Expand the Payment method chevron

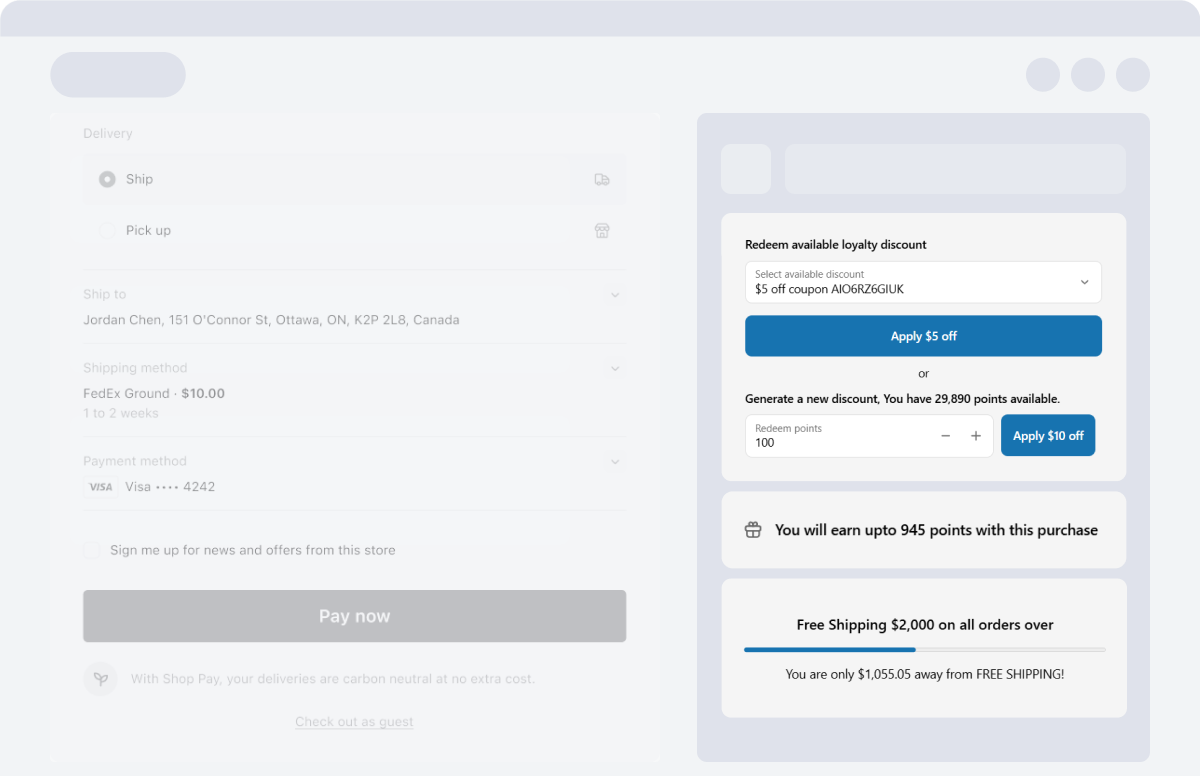point(615,462)
